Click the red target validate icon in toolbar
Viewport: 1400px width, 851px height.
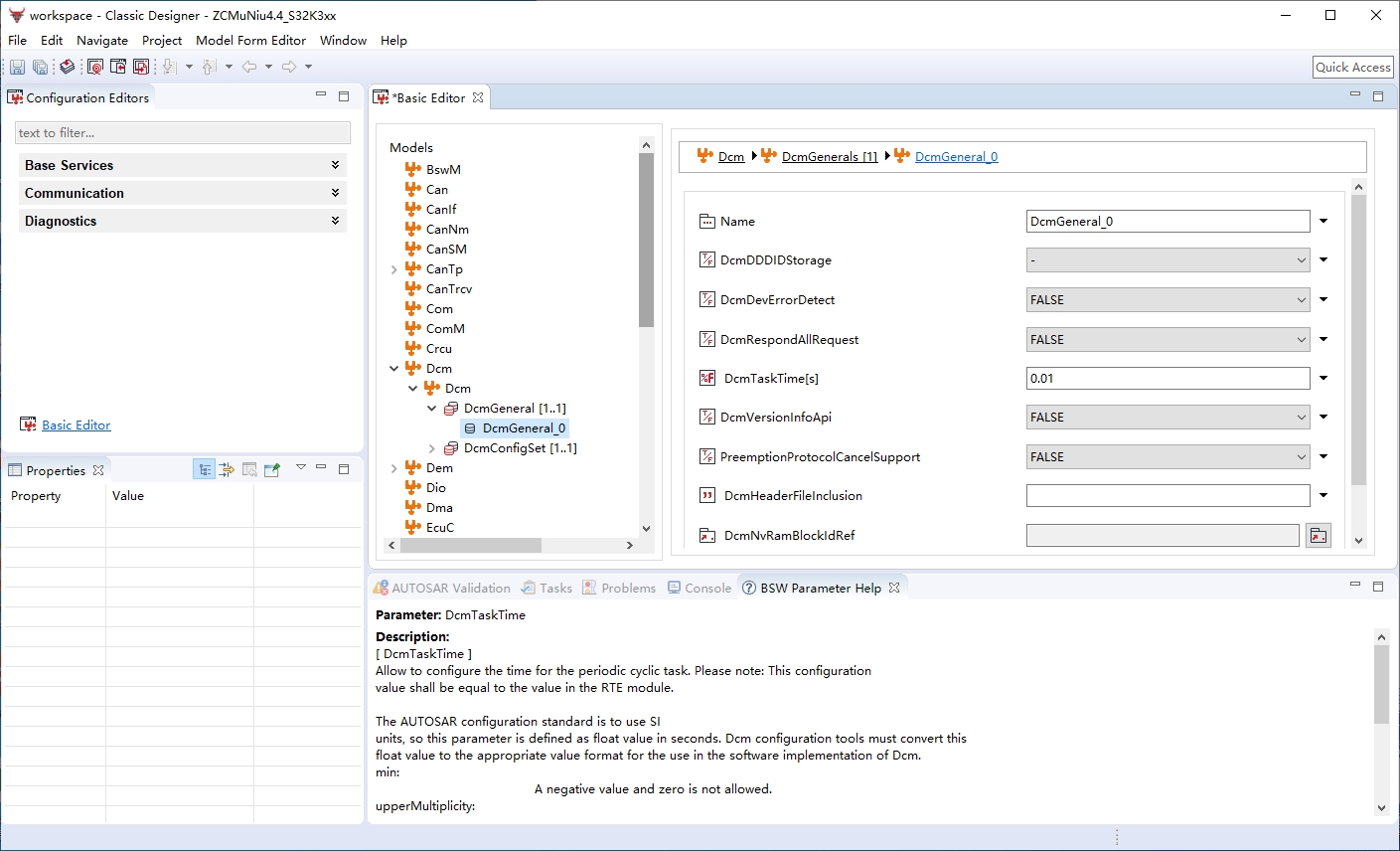pos(95,67)
